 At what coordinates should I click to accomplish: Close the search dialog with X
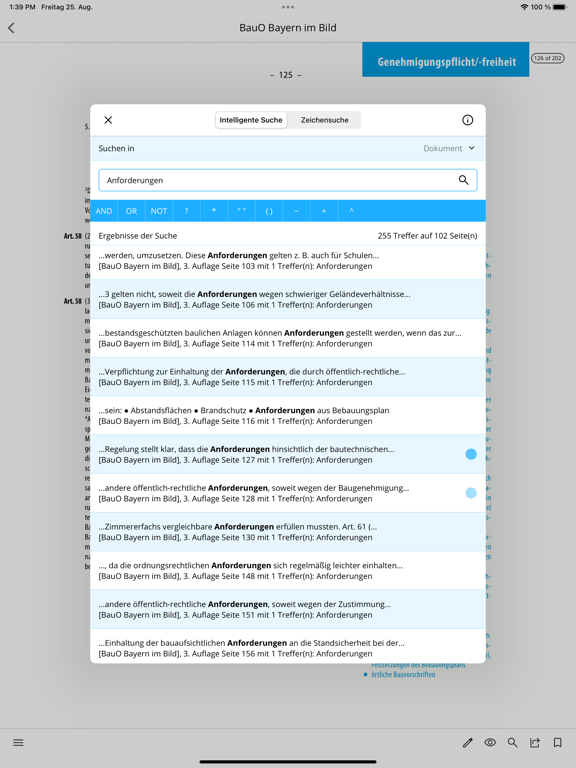[x=108, y=120]
